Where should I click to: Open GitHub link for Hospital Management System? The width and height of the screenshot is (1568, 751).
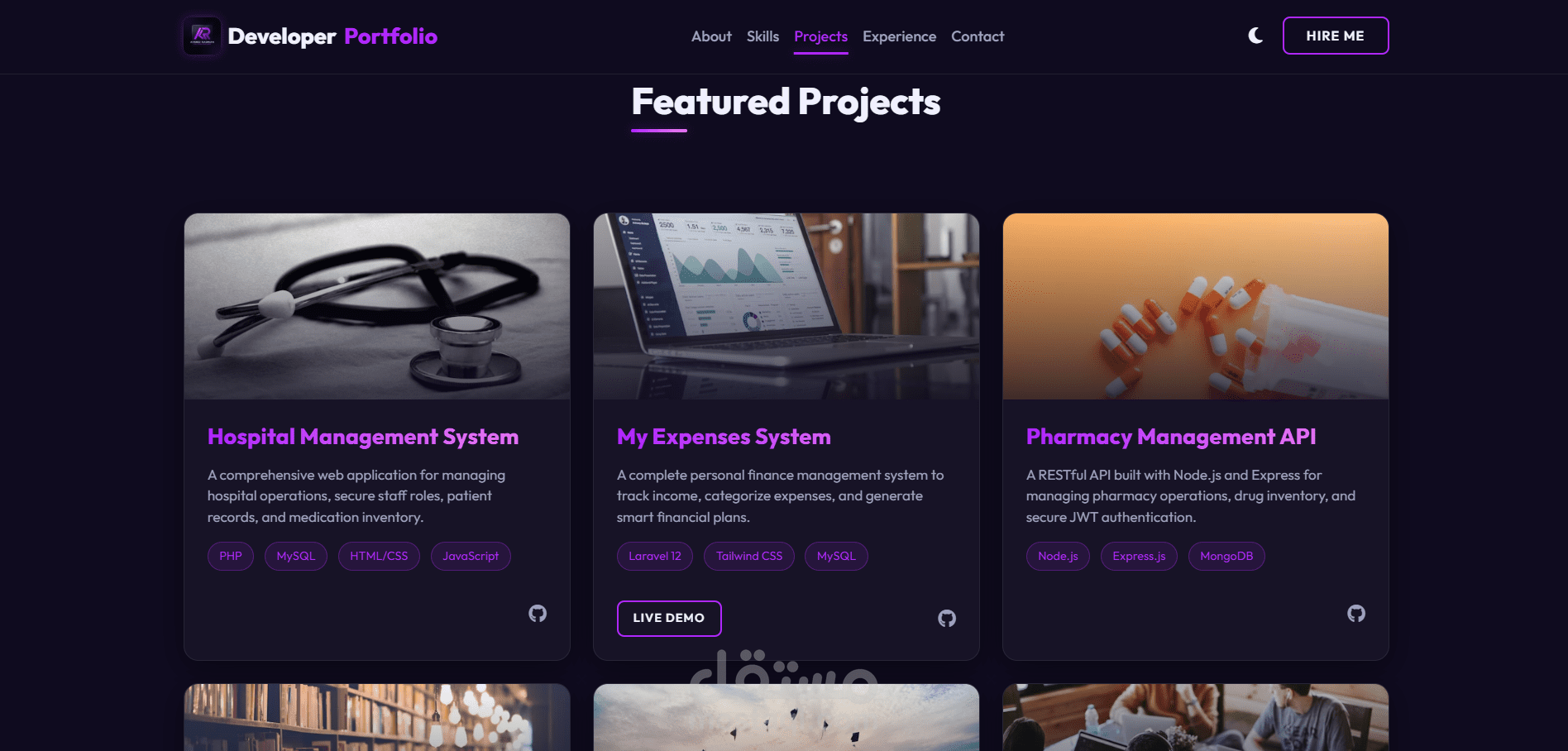(538, 614)
